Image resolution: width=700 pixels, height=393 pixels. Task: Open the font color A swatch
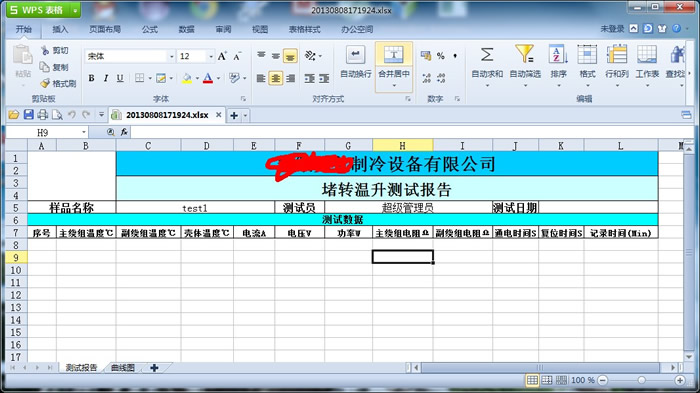pos(208,78)
